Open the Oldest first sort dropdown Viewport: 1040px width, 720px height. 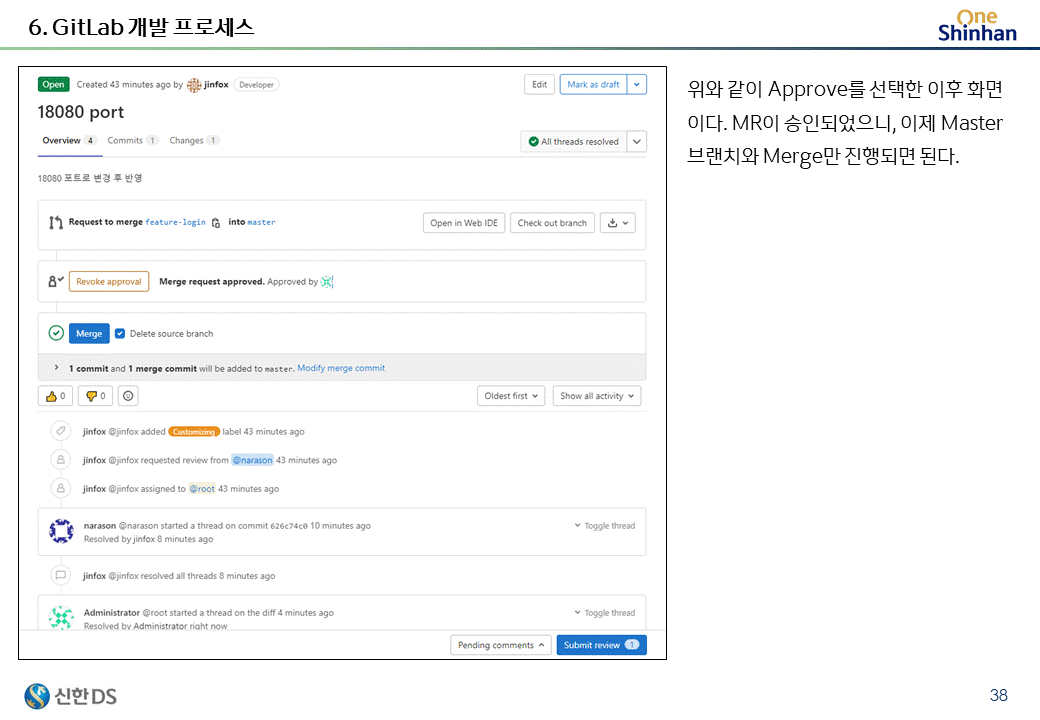click(511, 396)
